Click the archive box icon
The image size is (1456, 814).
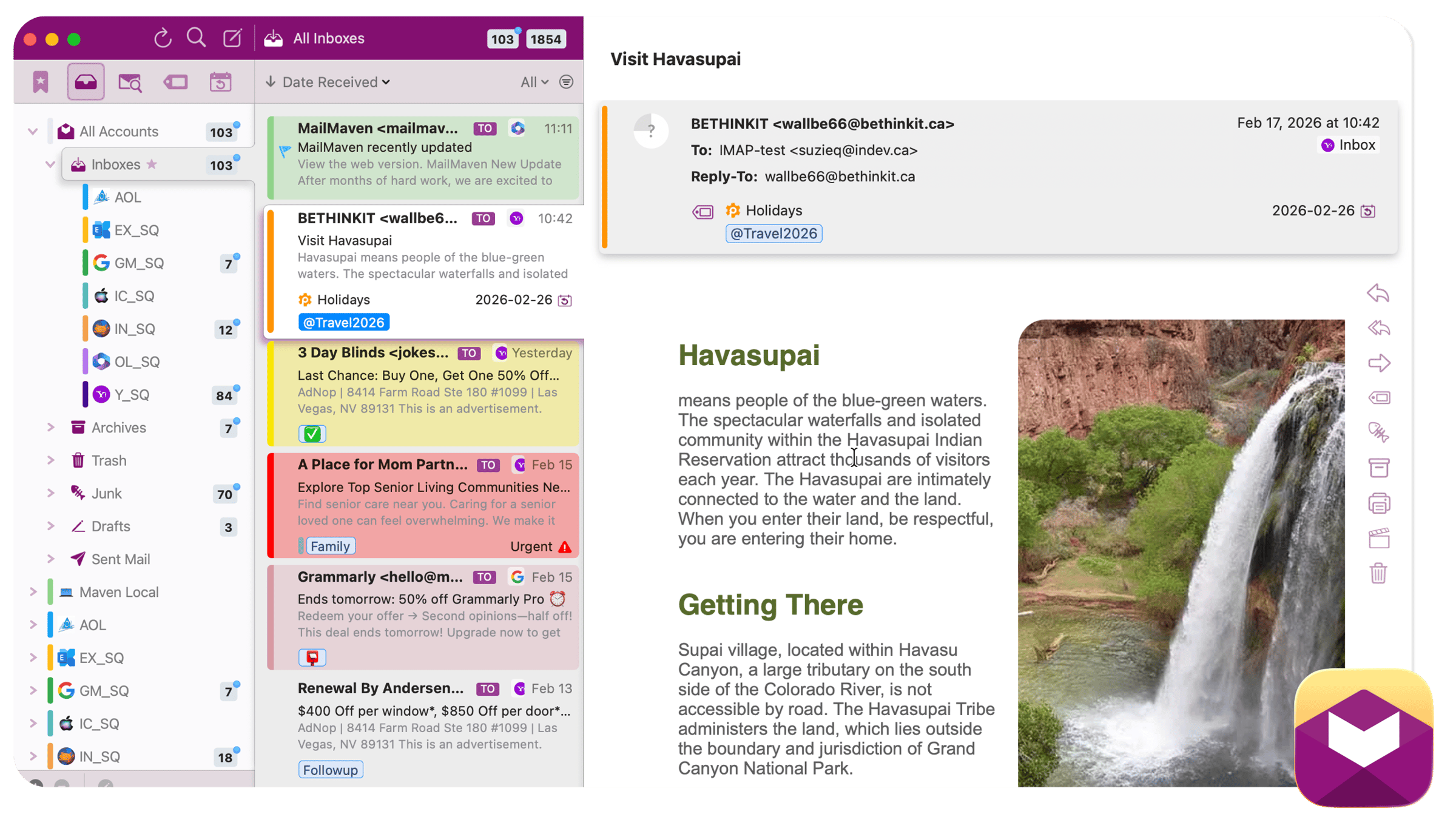(1378, 468)
